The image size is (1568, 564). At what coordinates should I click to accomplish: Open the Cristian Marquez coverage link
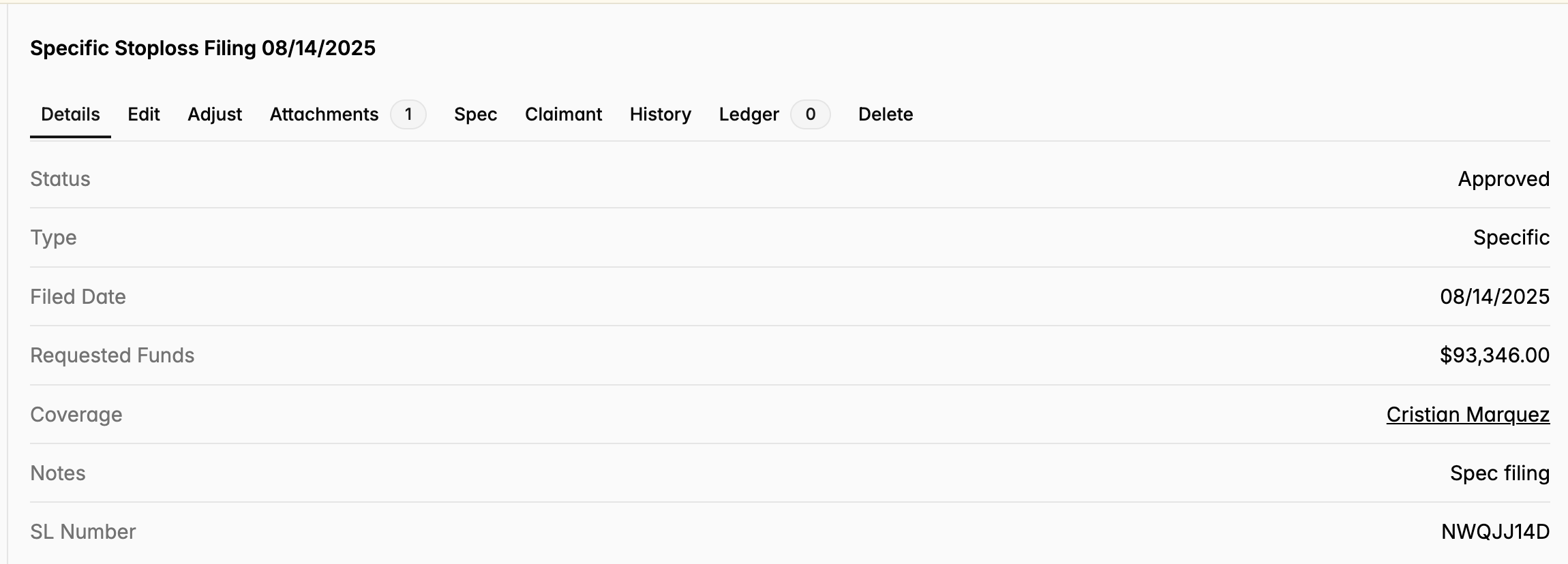click(x=1468, y=414)
